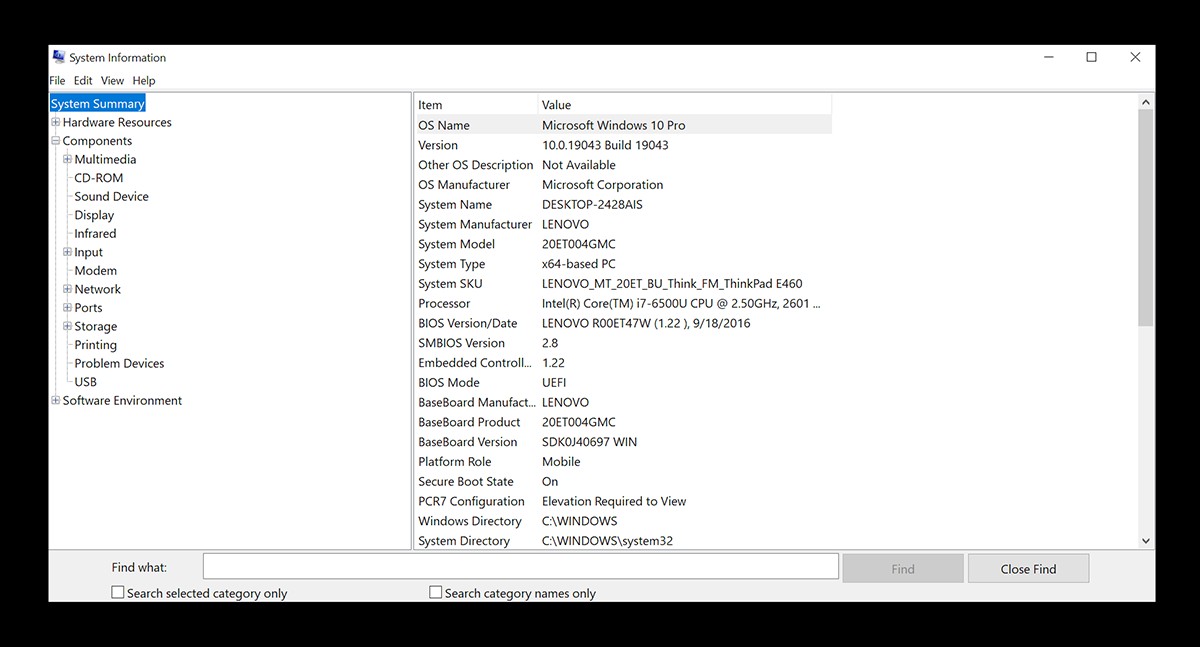Close the System Information window
This screenshot has height=647, width=1200.
(x=1135, y=57)
